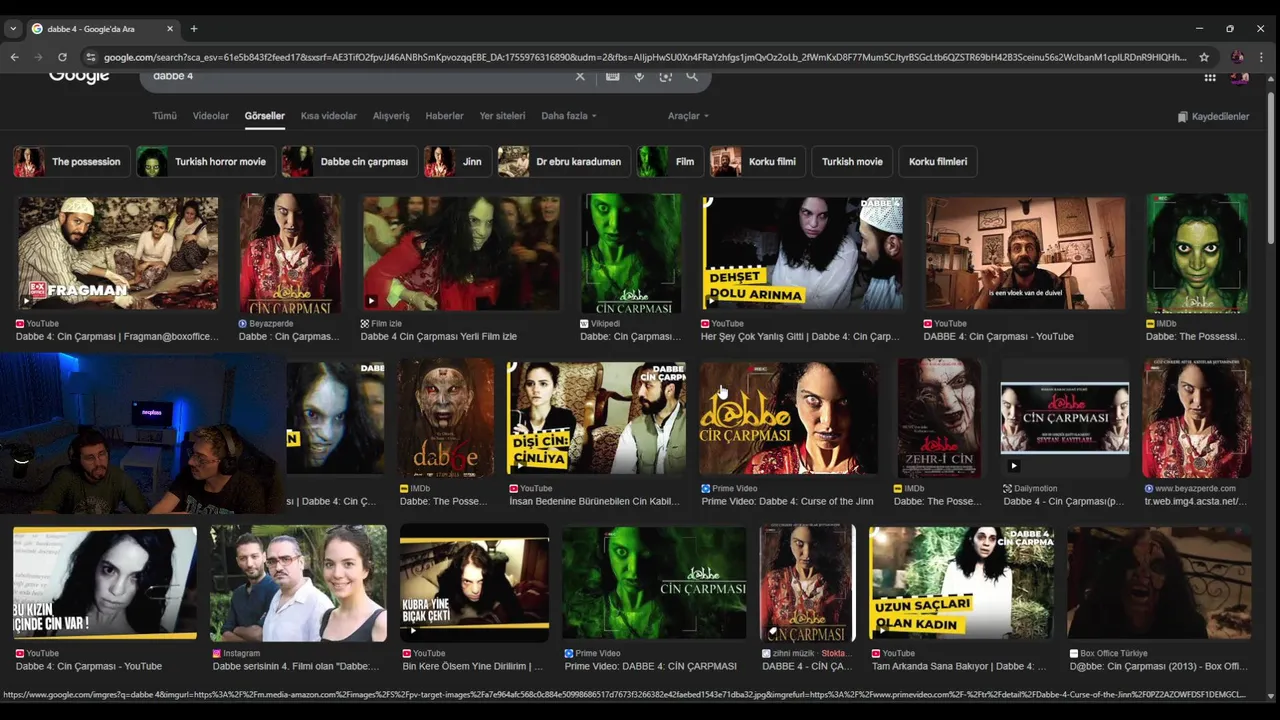The image size is (1280, 720).
Task: Open the Google account avatar
Action: (1240, 76)
